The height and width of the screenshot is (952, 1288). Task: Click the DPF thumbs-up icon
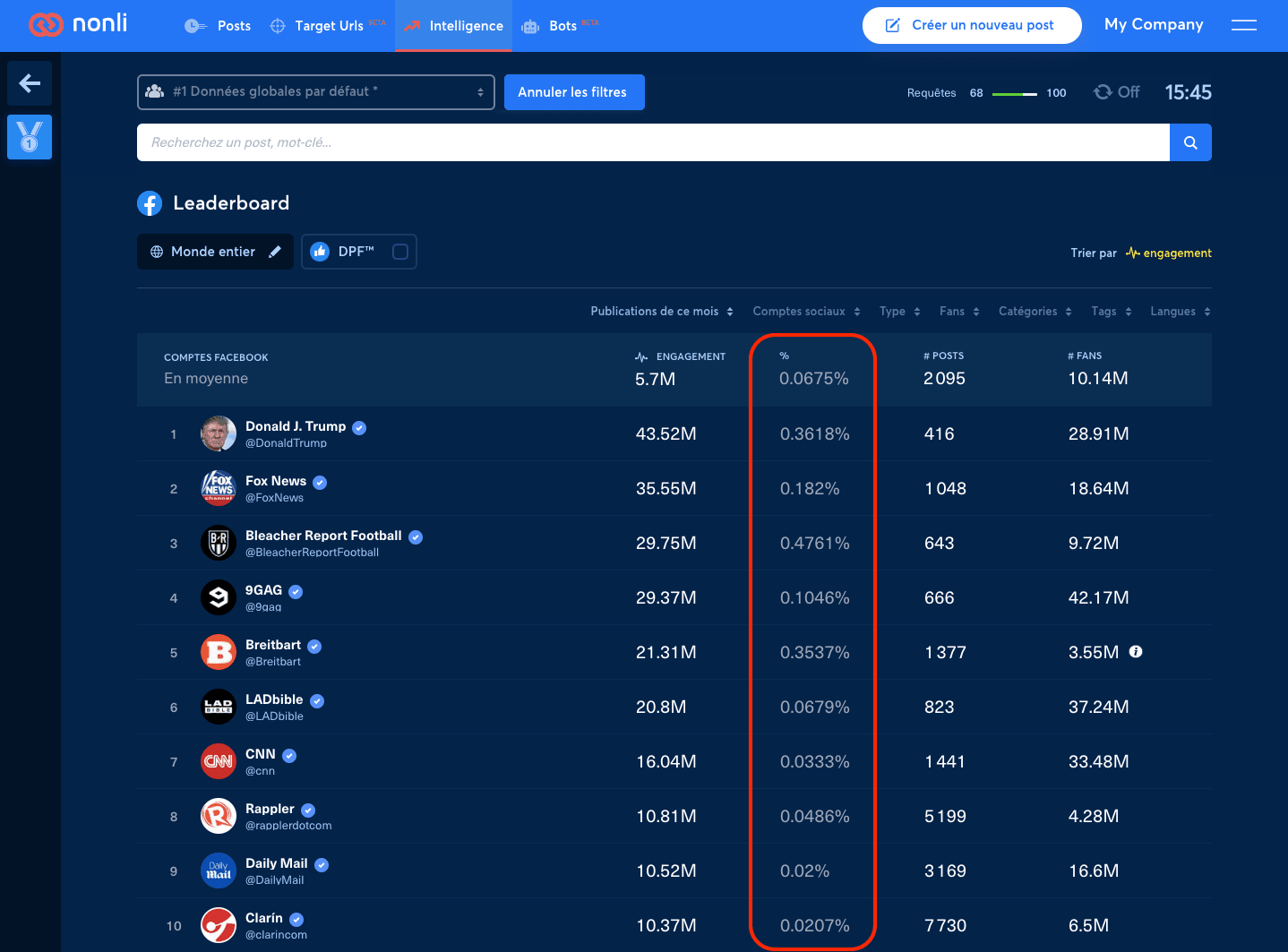coord(320,252)
